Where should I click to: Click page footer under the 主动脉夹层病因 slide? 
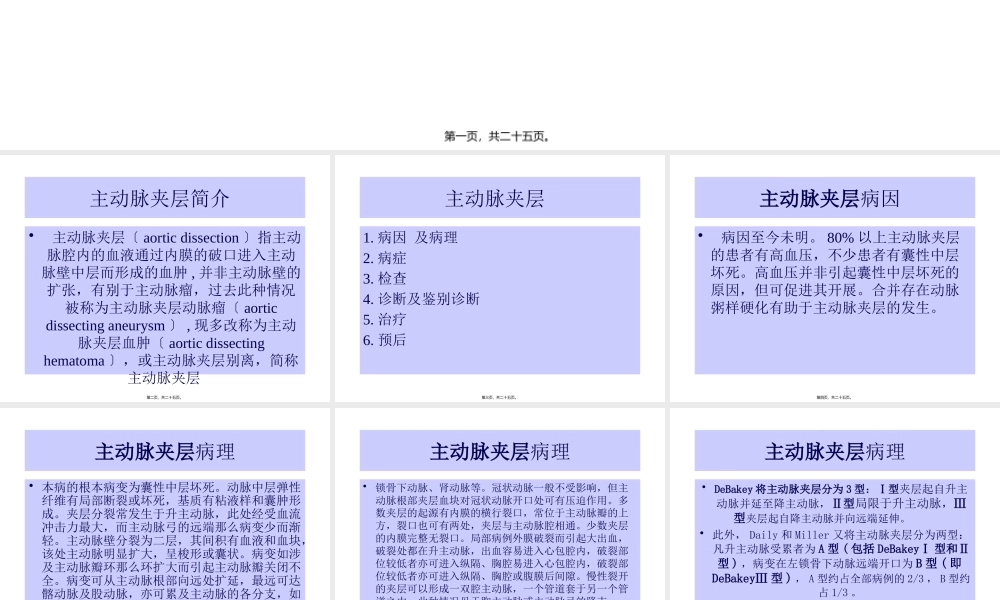click(x=834, y=397)
